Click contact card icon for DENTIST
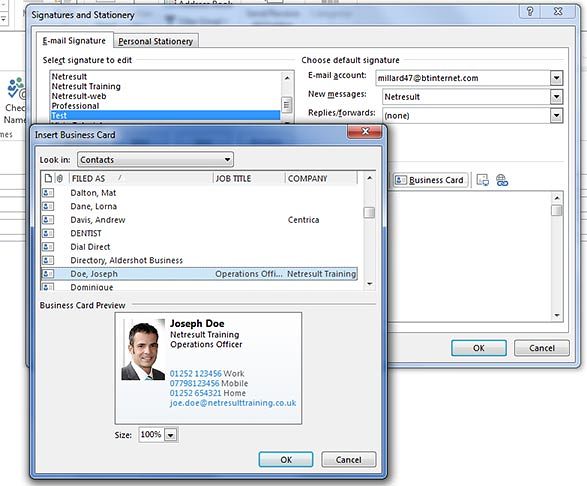The image size is (587, 486). pos(48,233)
